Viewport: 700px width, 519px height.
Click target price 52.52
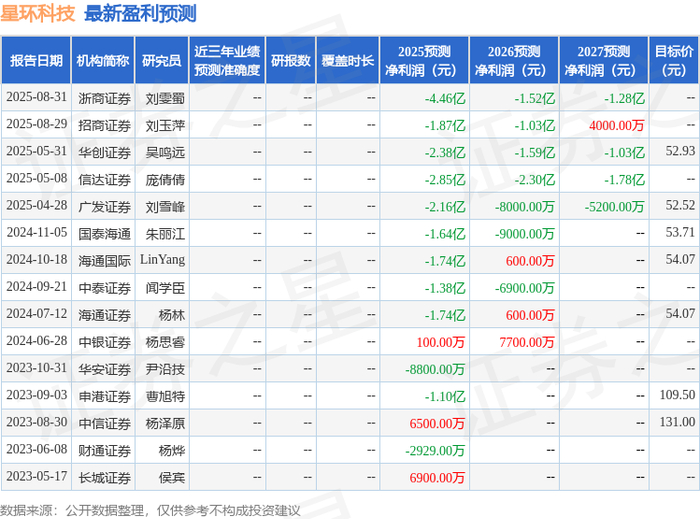(680, 205)
